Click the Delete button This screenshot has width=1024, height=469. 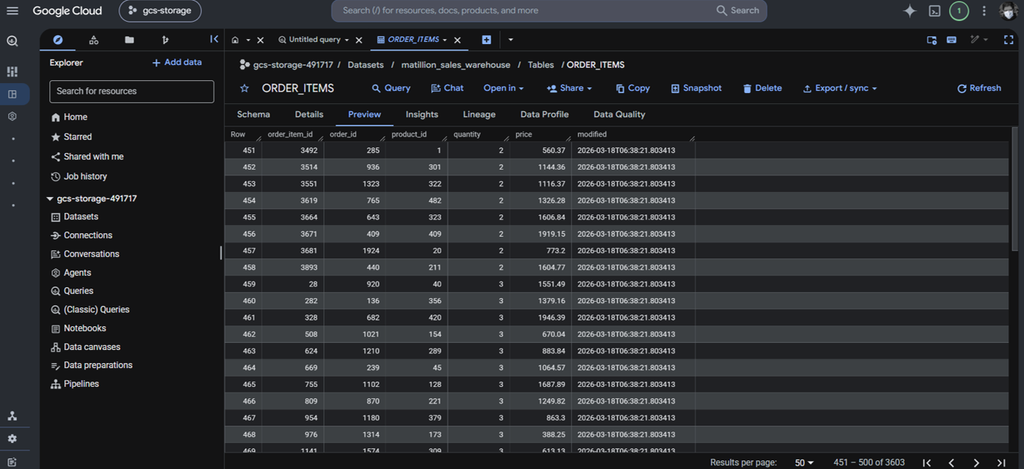click(x=762, y=88)
